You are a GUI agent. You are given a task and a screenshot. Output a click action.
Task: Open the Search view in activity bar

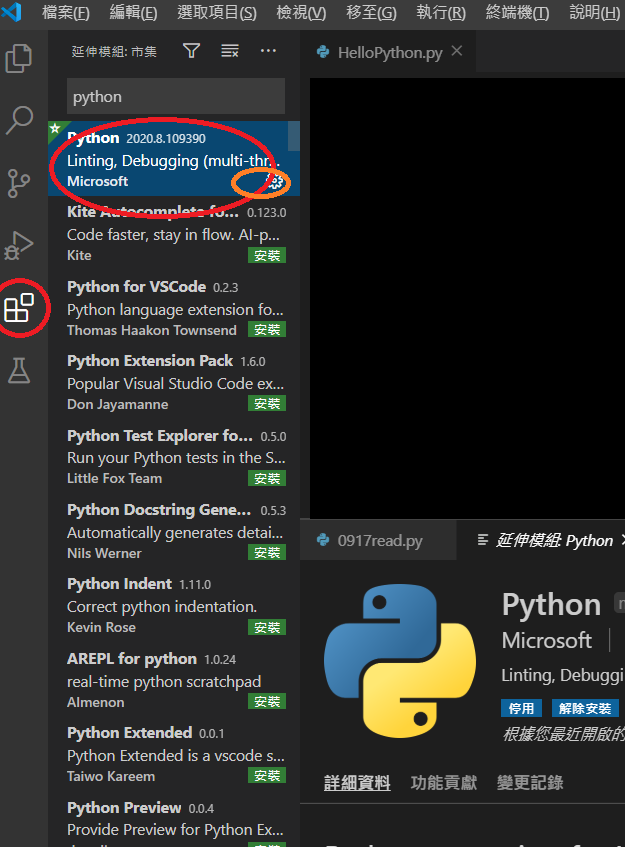pyautogui.click(x=19, y=120)
